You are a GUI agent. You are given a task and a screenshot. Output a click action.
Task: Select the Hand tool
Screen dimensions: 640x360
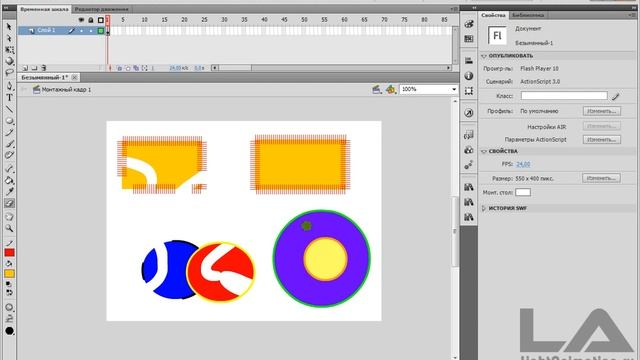click(9, 217)
